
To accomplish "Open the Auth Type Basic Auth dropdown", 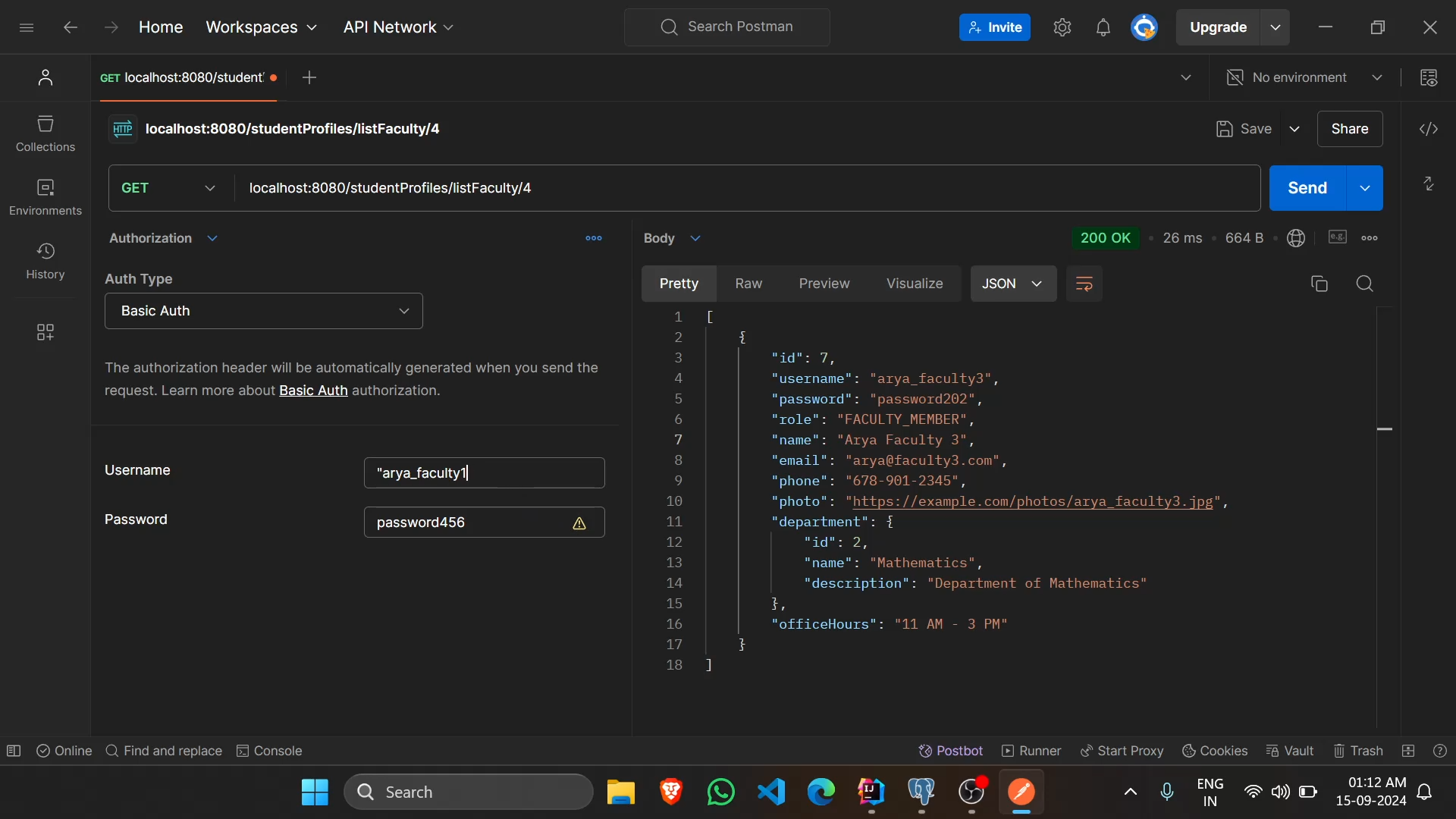I will point(264,311).
